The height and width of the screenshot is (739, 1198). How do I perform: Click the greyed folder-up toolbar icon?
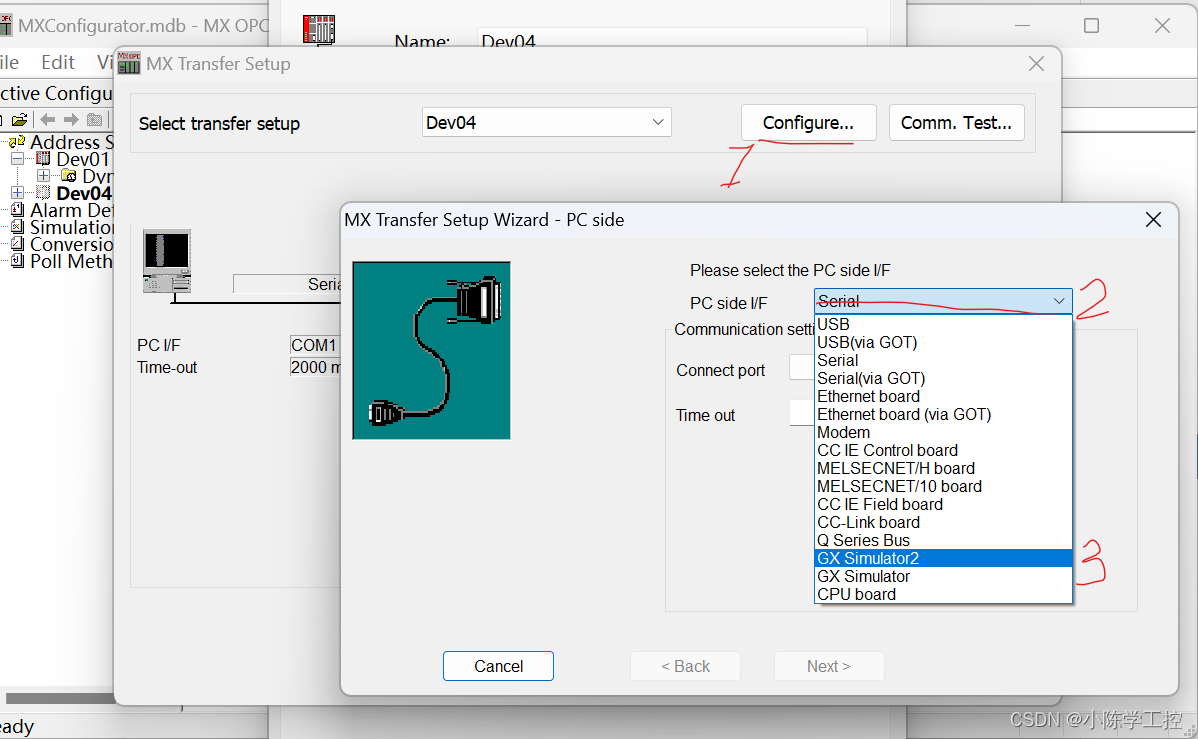click(95, 119)
